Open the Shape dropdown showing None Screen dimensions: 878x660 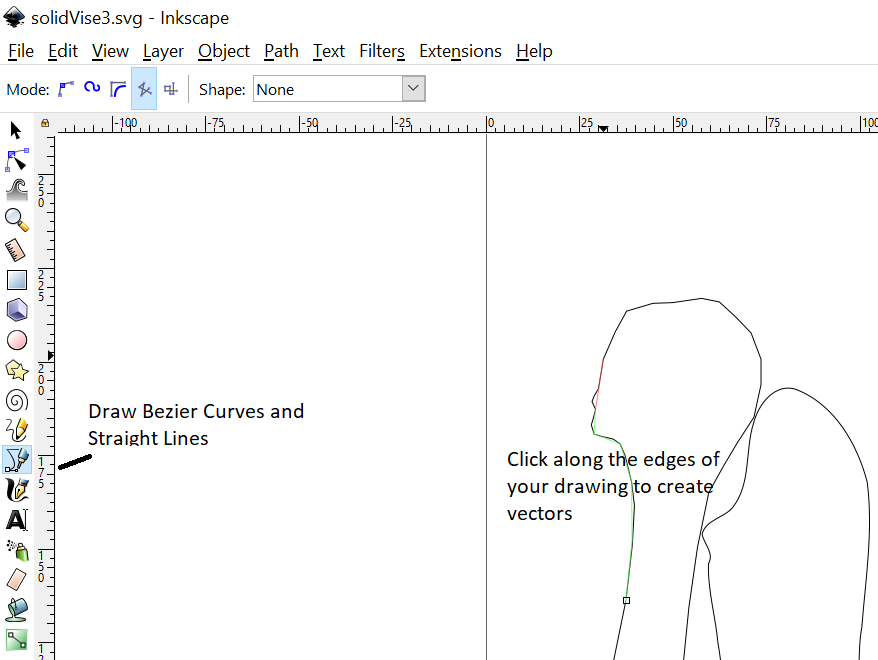coord(339,88)
